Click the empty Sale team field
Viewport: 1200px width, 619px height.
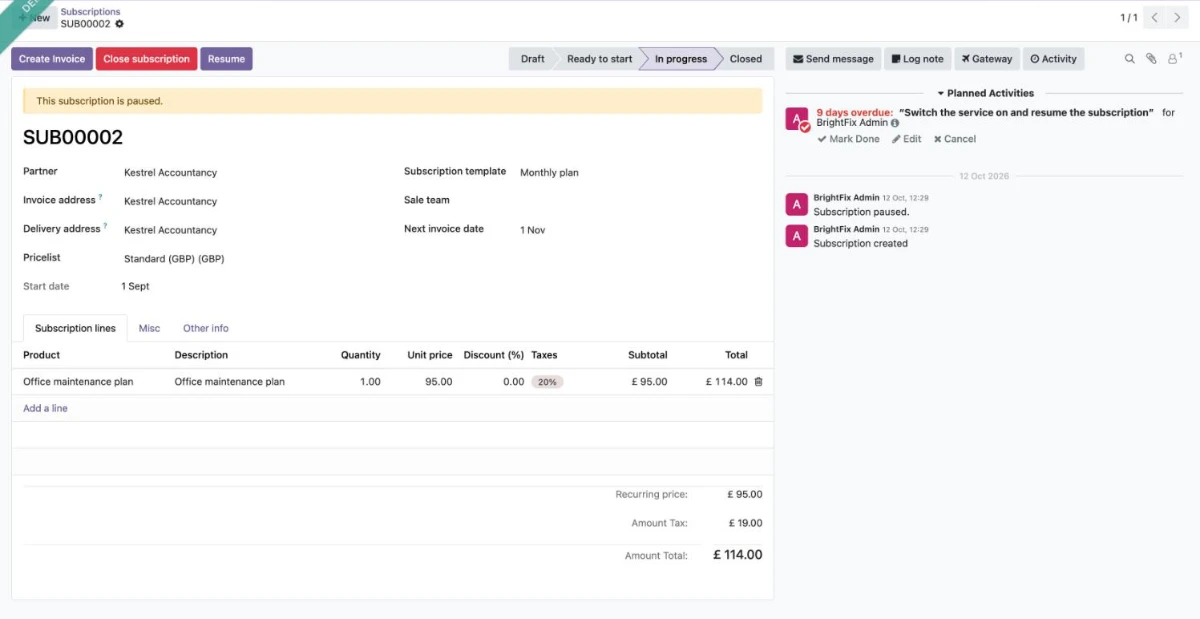(x=640, y=201)
